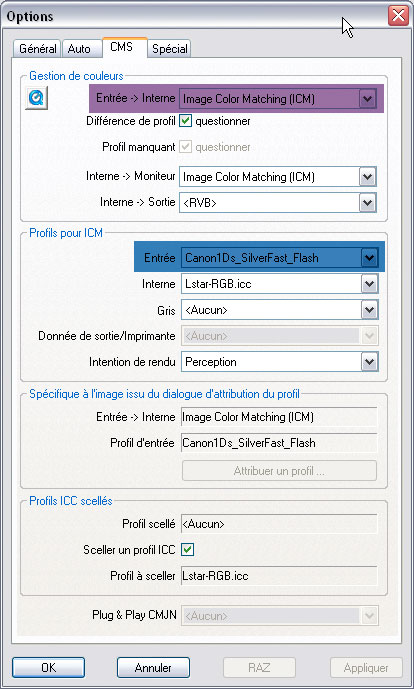Screen dimensions: 414x689
Task: Click the OK button
Action: 48,667
